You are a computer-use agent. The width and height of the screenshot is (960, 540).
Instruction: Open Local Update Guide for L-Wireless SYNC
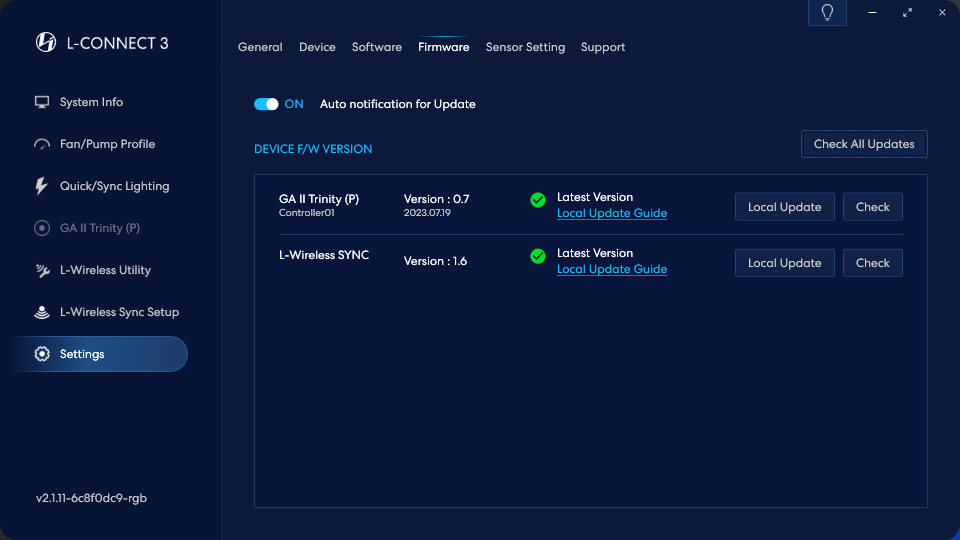612,269
